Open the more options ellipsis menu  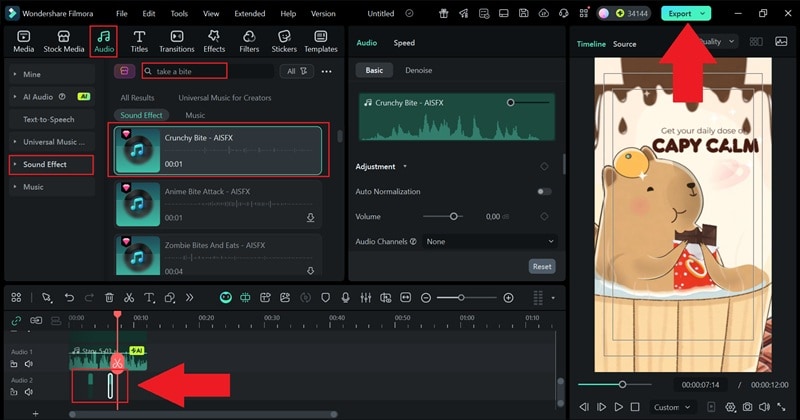click(327, 71)
